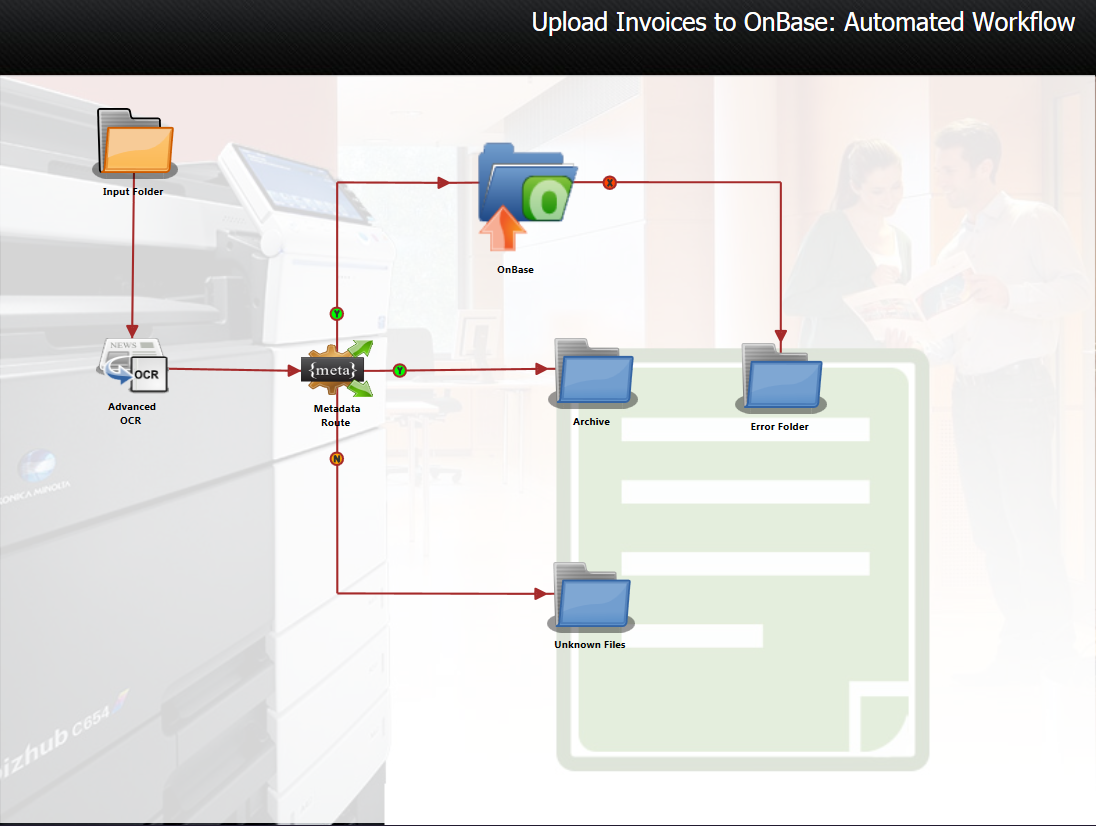This screenshot has width=1096, height=826.
Task: Click the "Metadata Route" label
Action: point(337,415)
